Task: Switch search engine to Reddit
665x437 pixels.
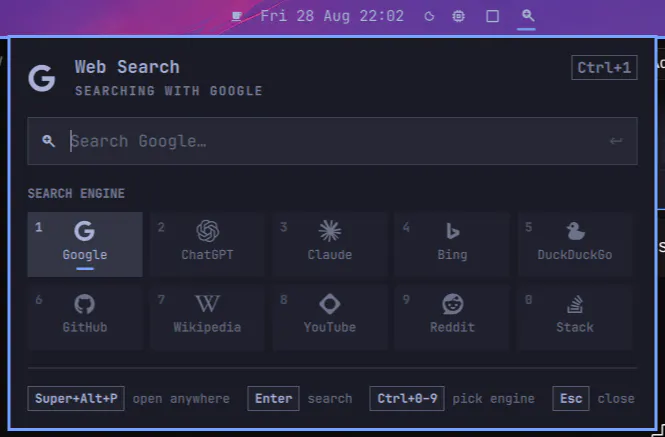Action: click(452, 317)
